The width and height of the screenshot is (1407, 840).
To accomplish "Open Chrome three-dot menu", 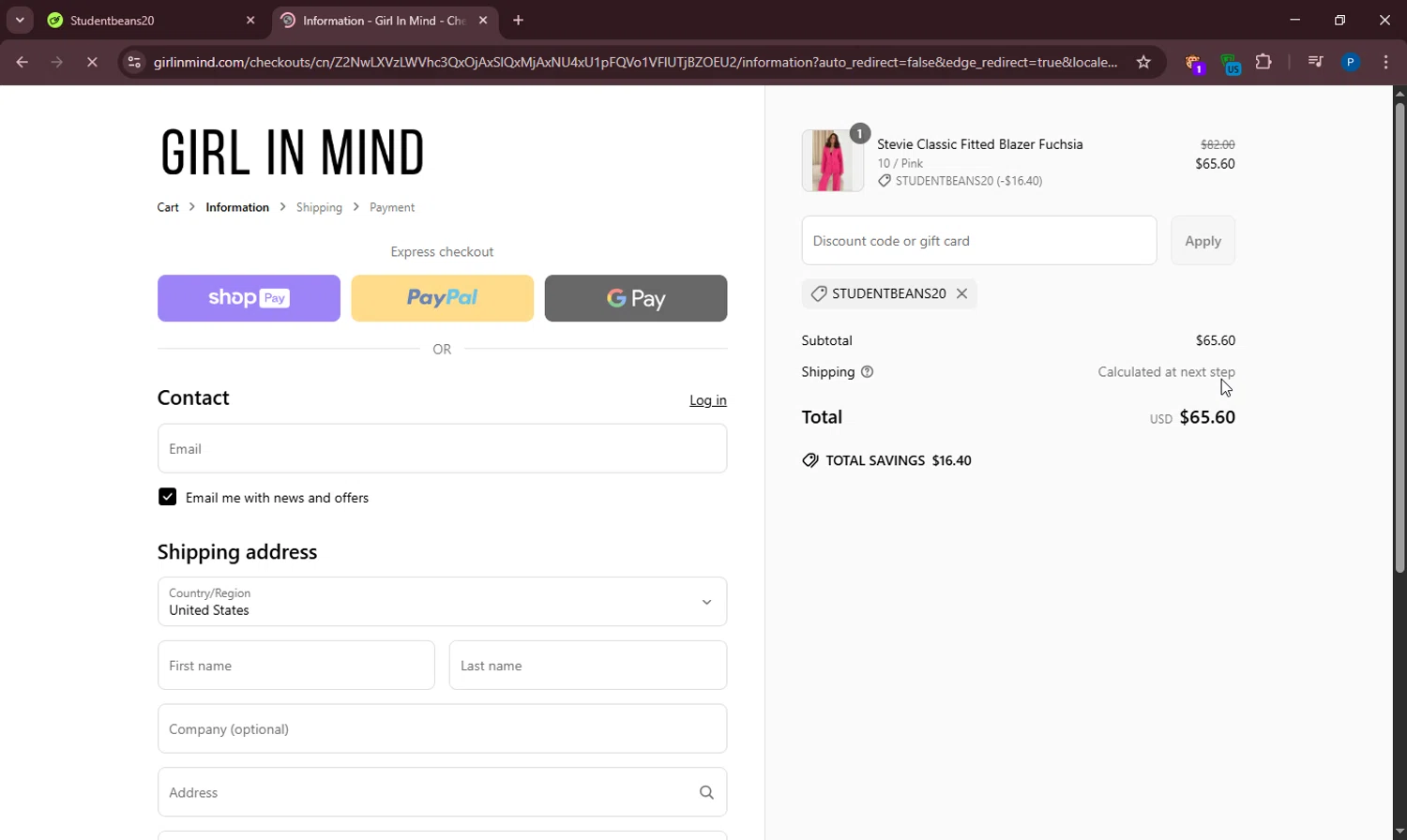I will [x=1386, y=62].
